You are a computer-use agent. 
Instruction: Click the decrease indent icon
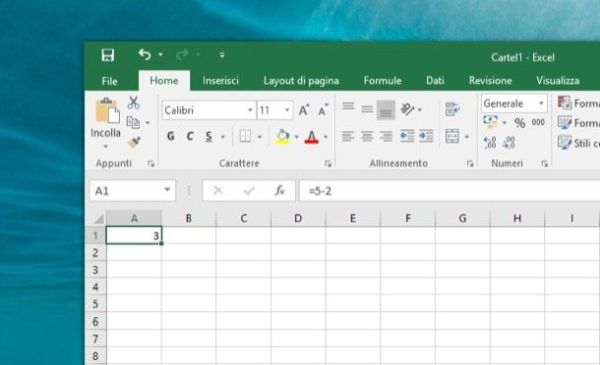point(407,136)
